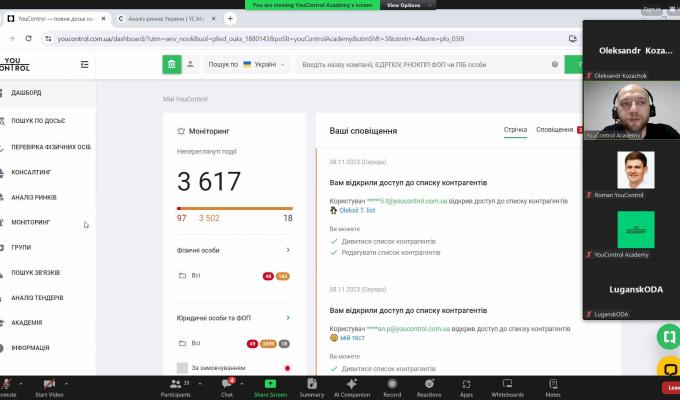680x400 pixels.
Task: Launch AI Companion in Zoom toolbar
Action: [352, 387]
